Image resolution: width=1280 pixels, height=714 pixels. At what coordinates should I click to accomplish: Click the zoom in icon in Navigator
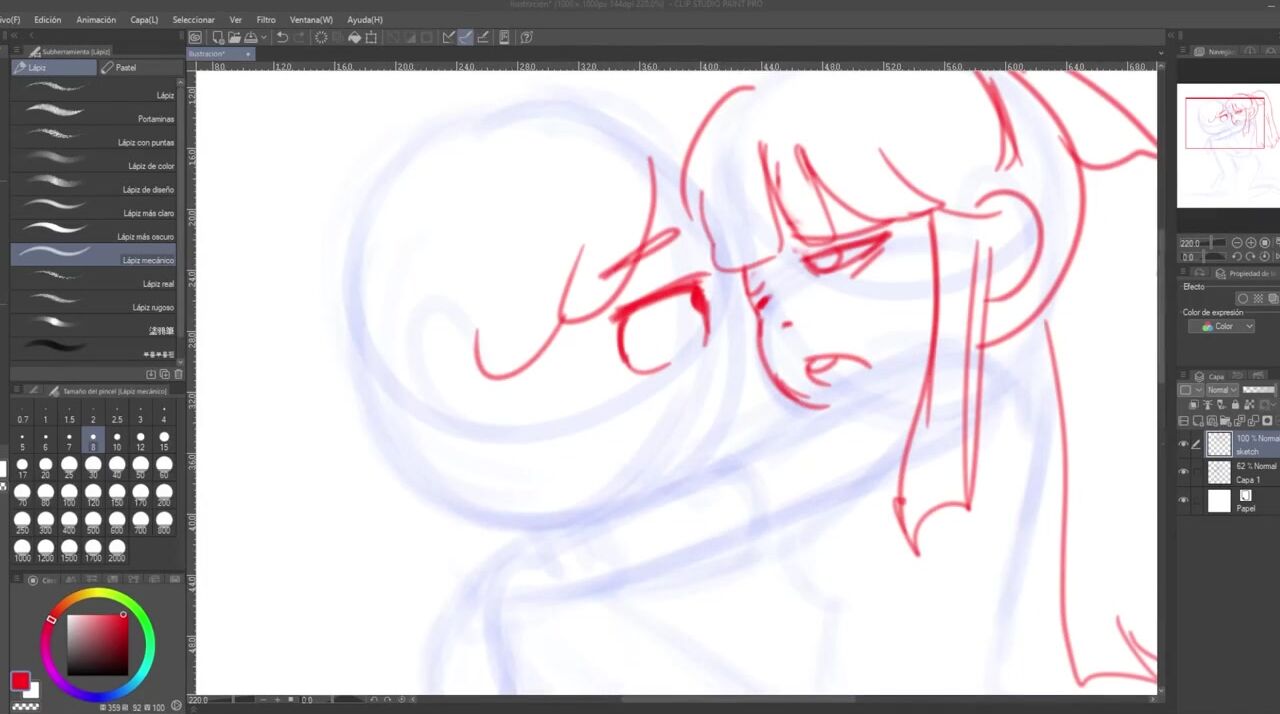[1251, 243]
